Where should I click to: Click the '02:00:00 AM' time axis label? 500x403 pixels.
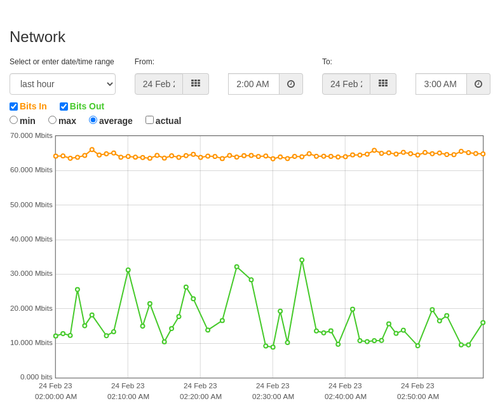[x=56, y=397]
